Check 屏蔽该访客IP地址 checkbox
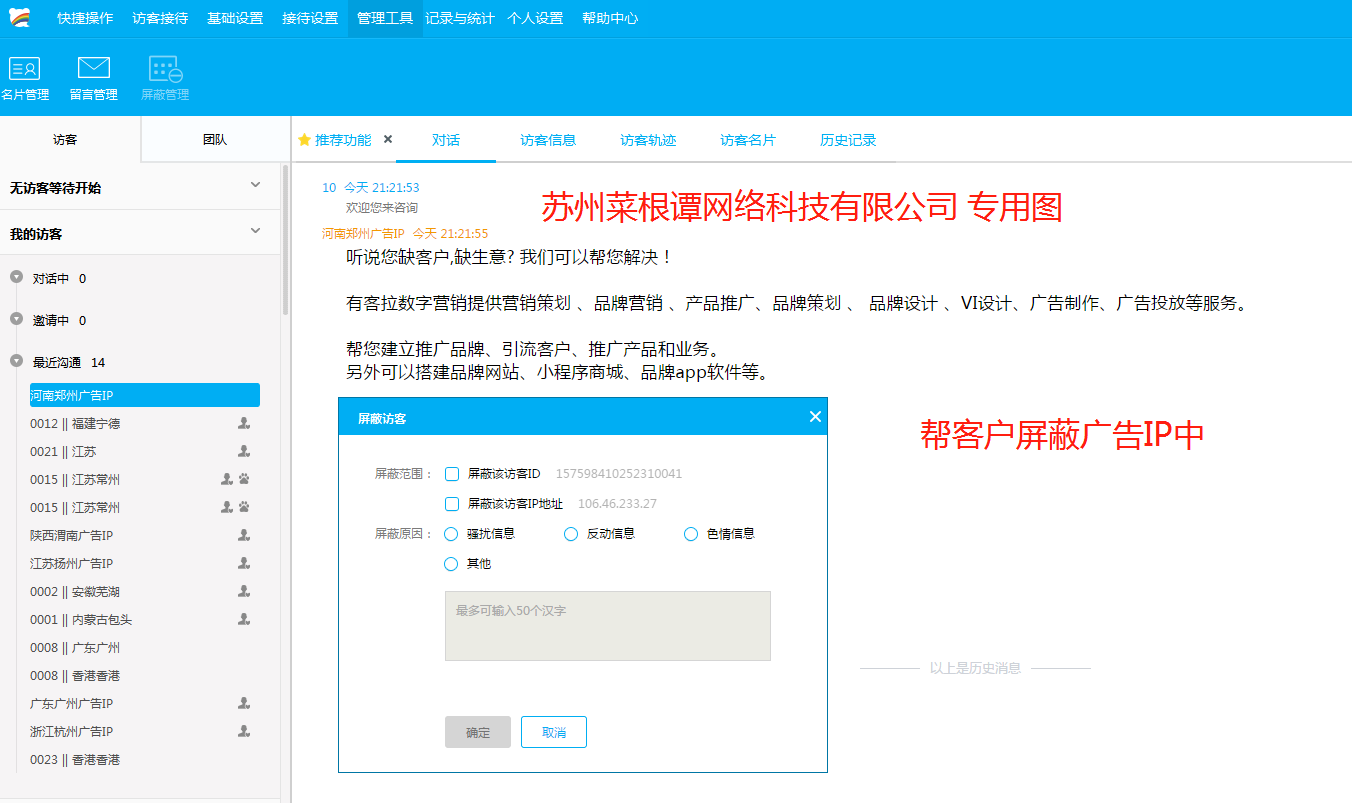The width and height of the screenshot is (1352, 803). click(x=452, y=504)
